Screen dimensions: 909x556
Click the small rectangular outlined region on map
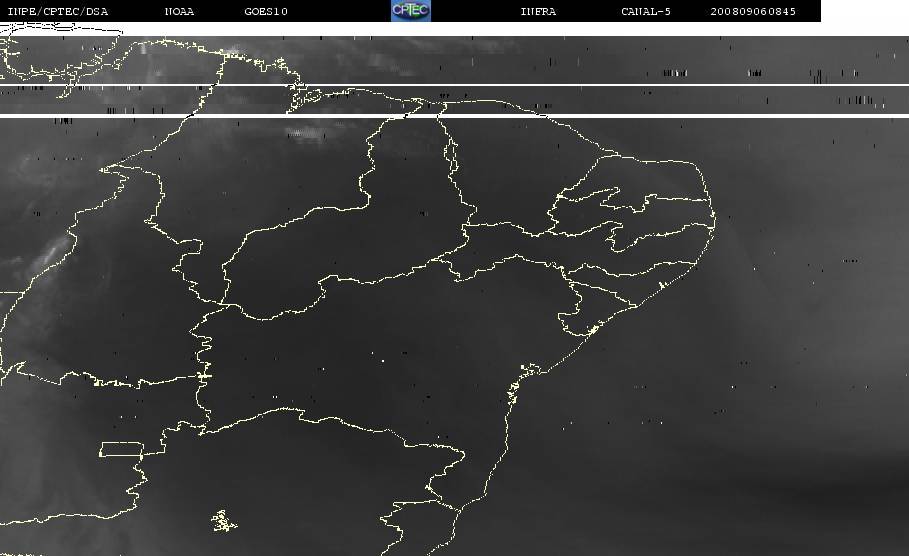click(120, 448)
